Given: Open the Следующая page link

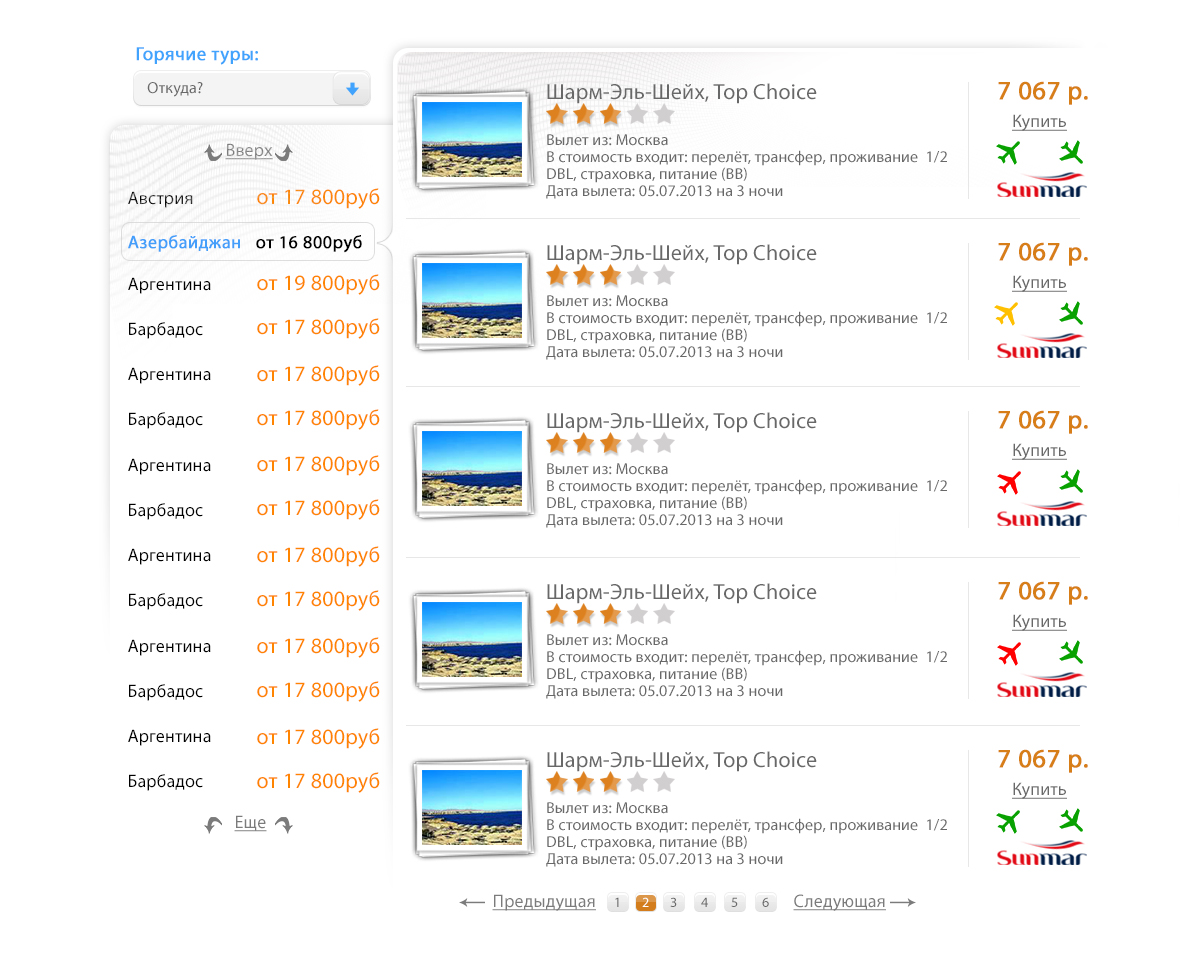Looking at the screenshot, I should [x=839, y=902].
